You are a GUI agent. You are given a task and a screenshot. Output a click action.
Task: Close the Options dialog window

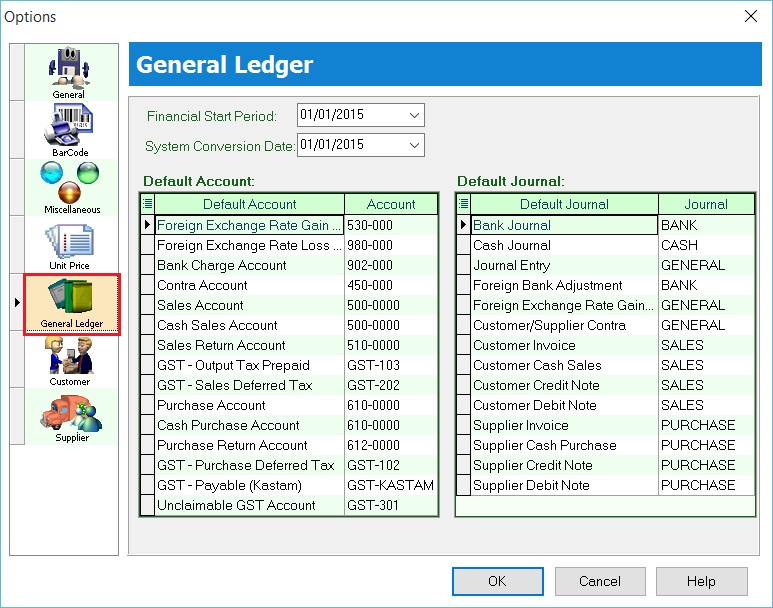click(x=750, y=16)
